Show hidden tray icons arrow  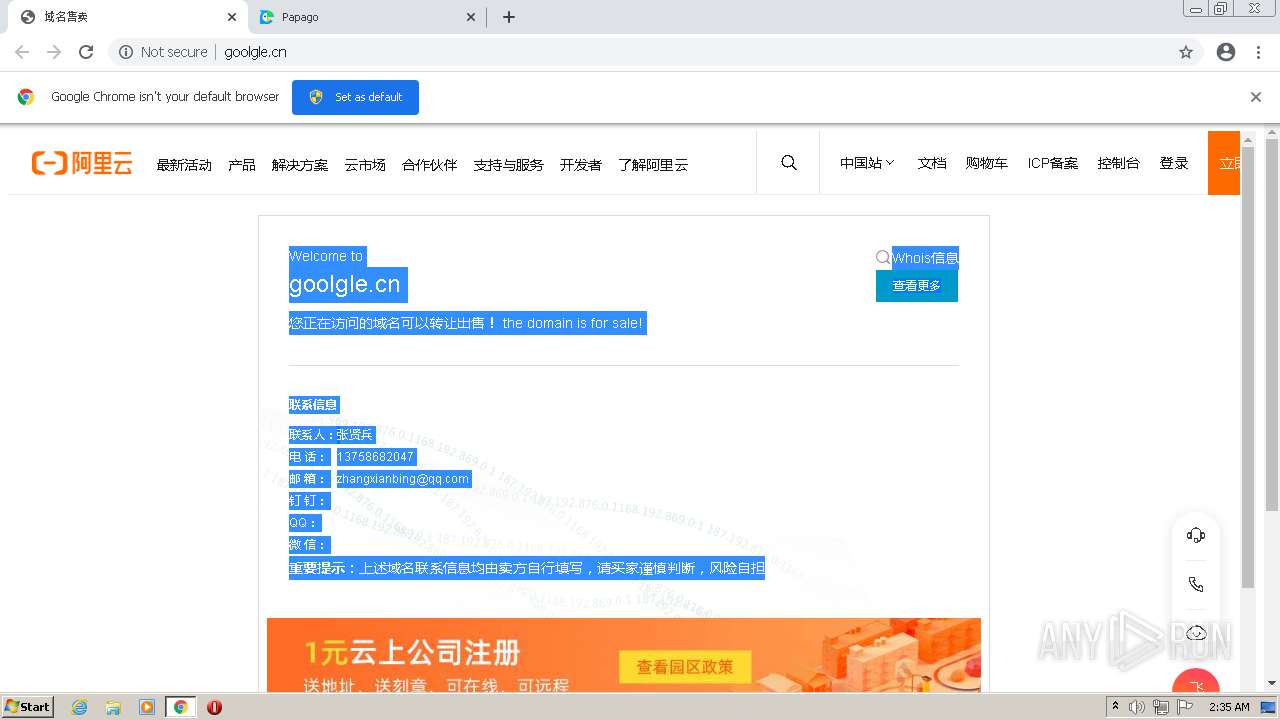1115,707
